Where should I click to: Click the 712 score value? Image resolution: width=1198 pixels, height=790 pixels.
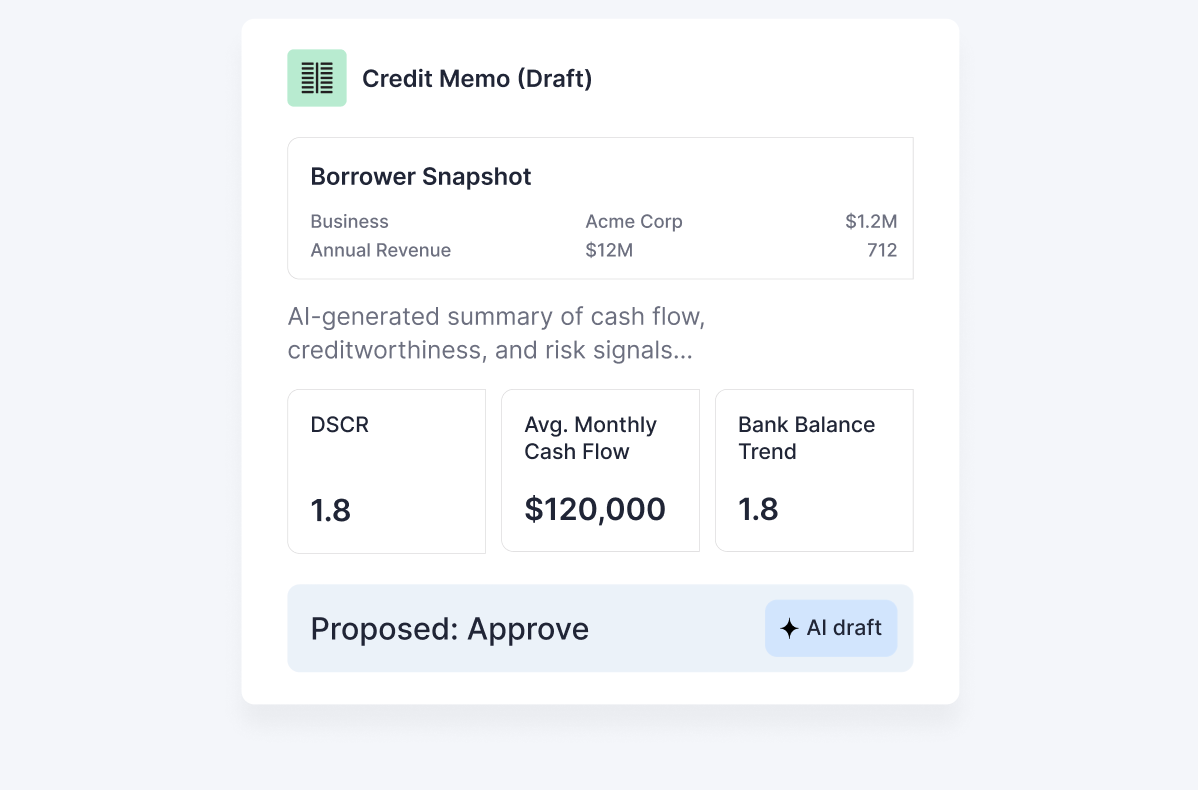point(882,250)
